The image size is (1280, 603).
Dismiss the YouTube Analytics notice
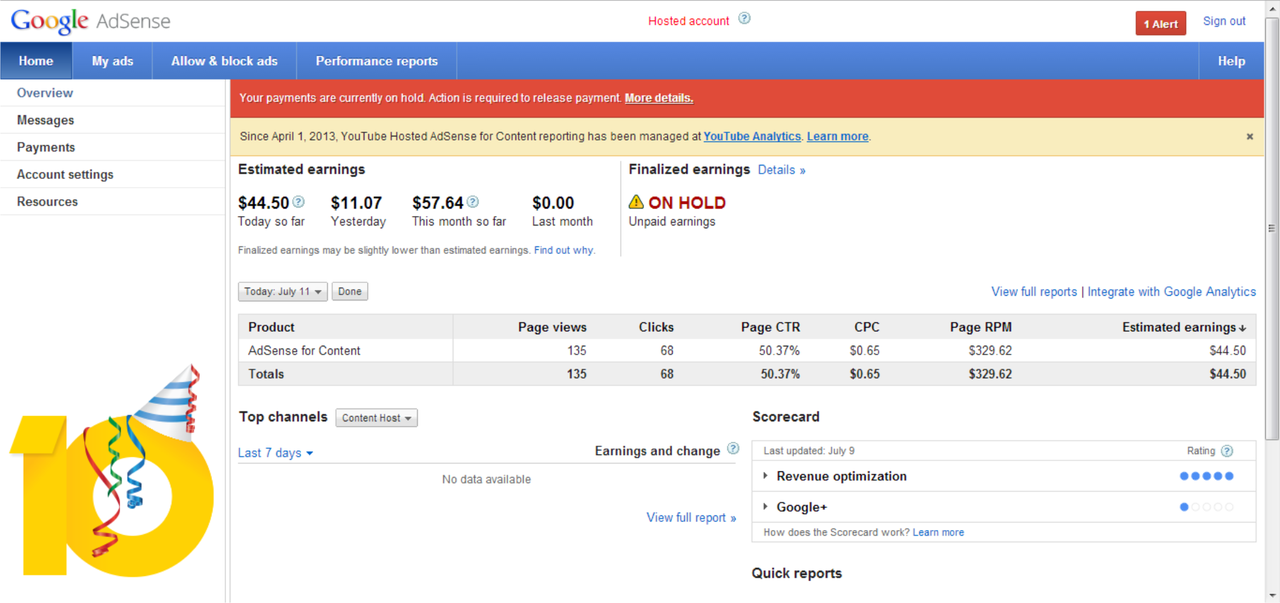point(1249,136)
